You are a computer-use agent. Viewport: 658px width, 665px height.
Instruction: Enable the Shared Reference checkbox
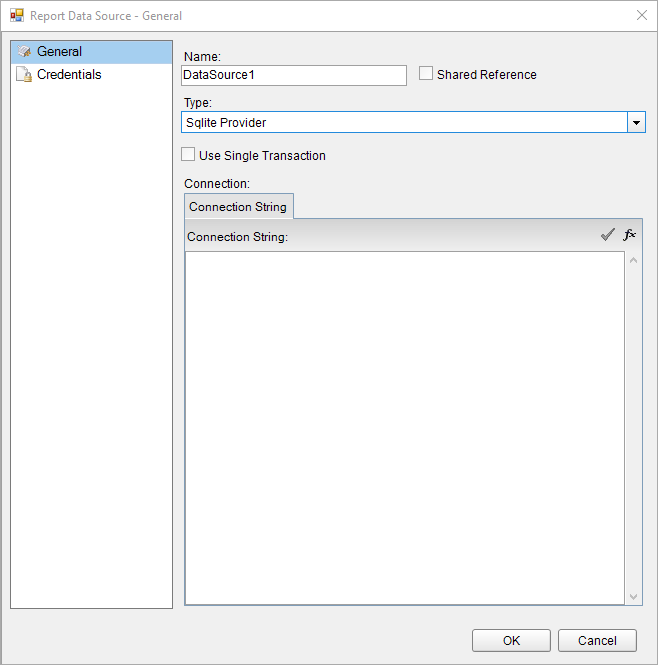[x=426, y=73]
